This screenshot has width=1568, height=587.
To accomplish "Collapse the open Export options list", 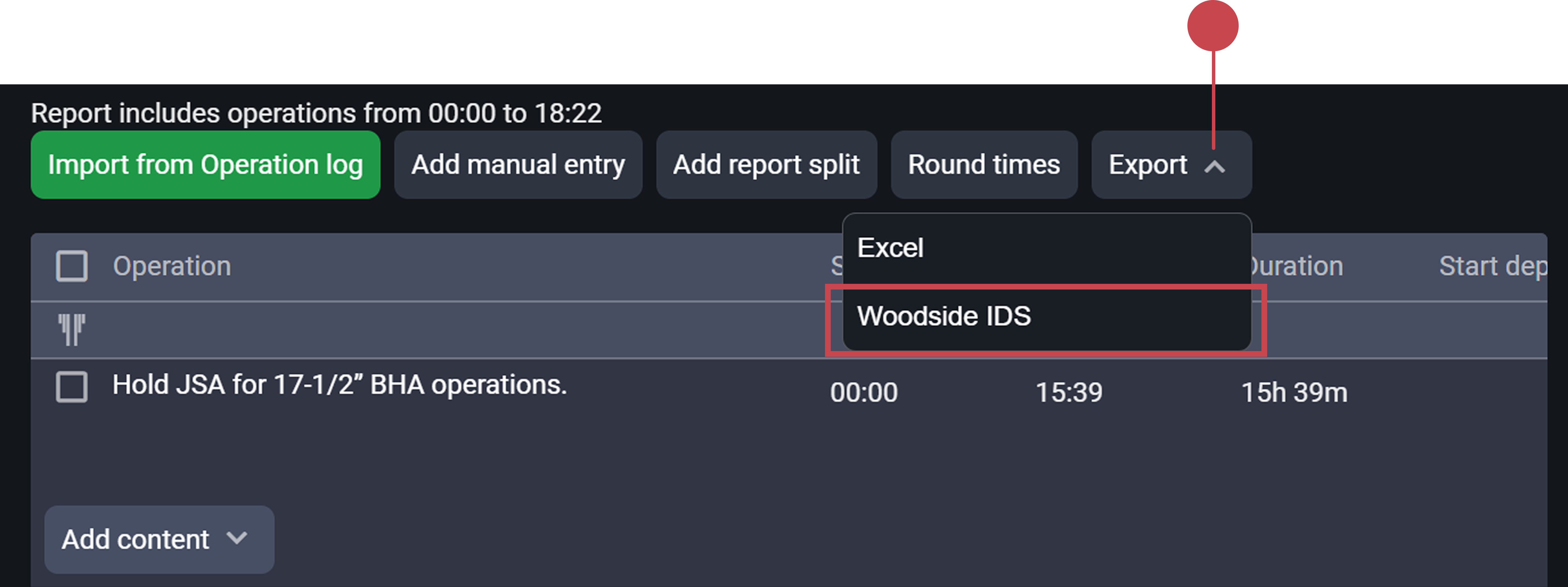I will click(1170, 165).
